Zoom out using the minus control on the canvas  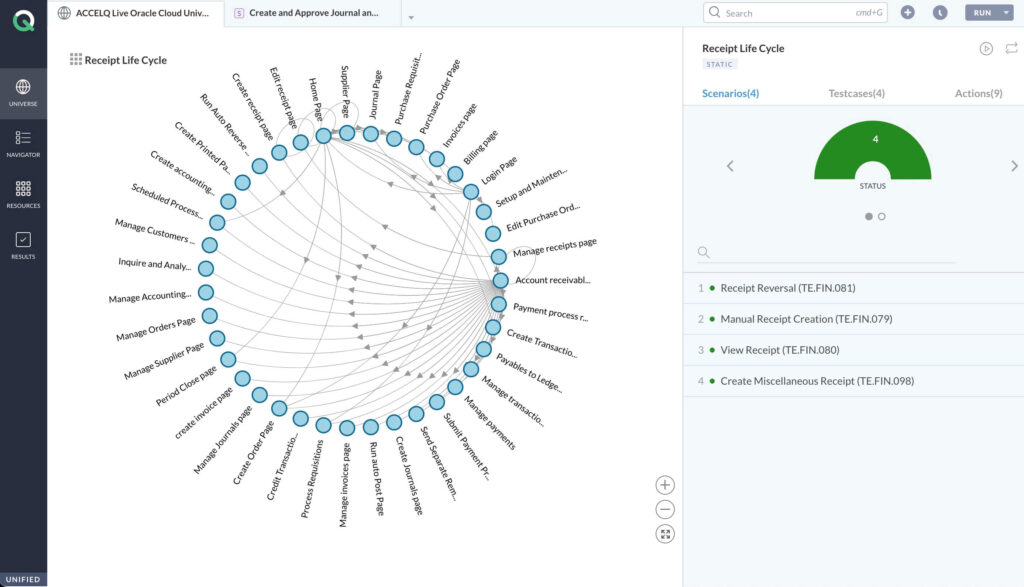tap(664, 509)
